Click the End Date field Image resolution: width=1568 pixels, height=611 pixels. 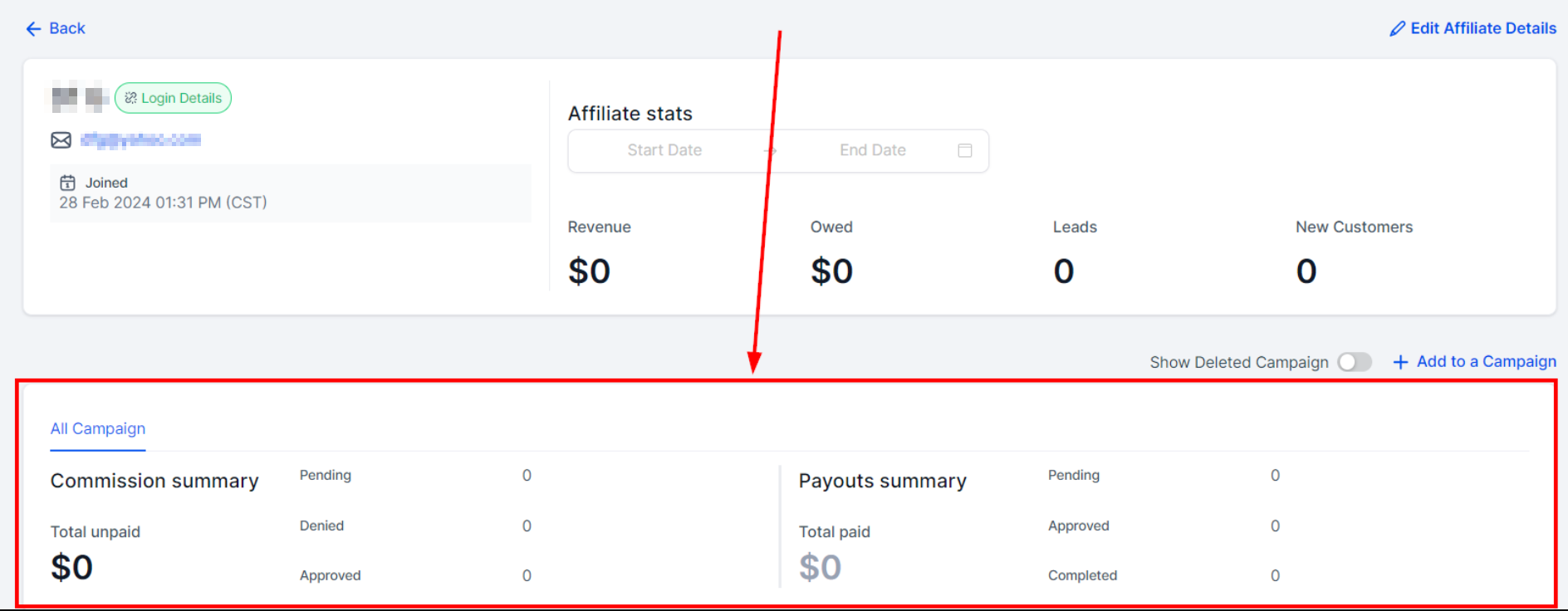(872, 150)
